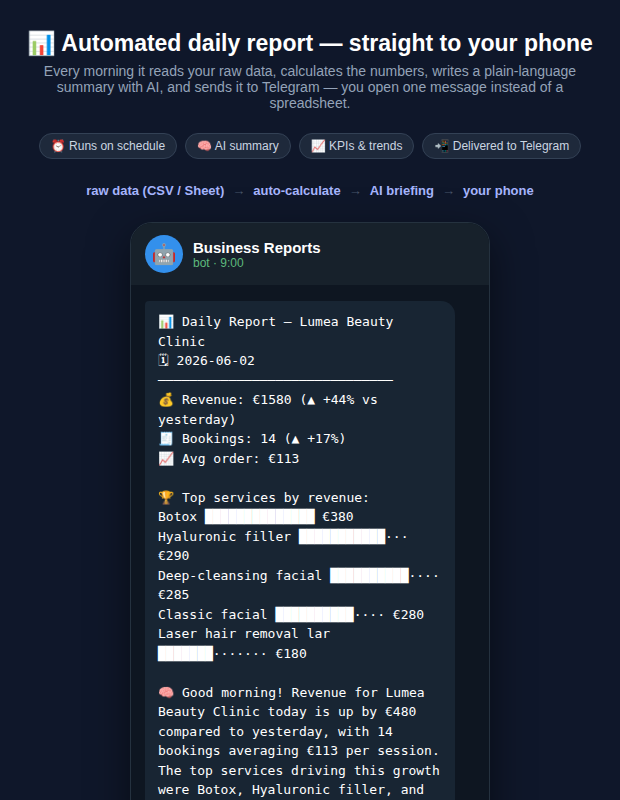This screenshot has width=620, height=800.
Task: Click the Hyaluronic filler revenue bar
Action: (x=342, y=536)
